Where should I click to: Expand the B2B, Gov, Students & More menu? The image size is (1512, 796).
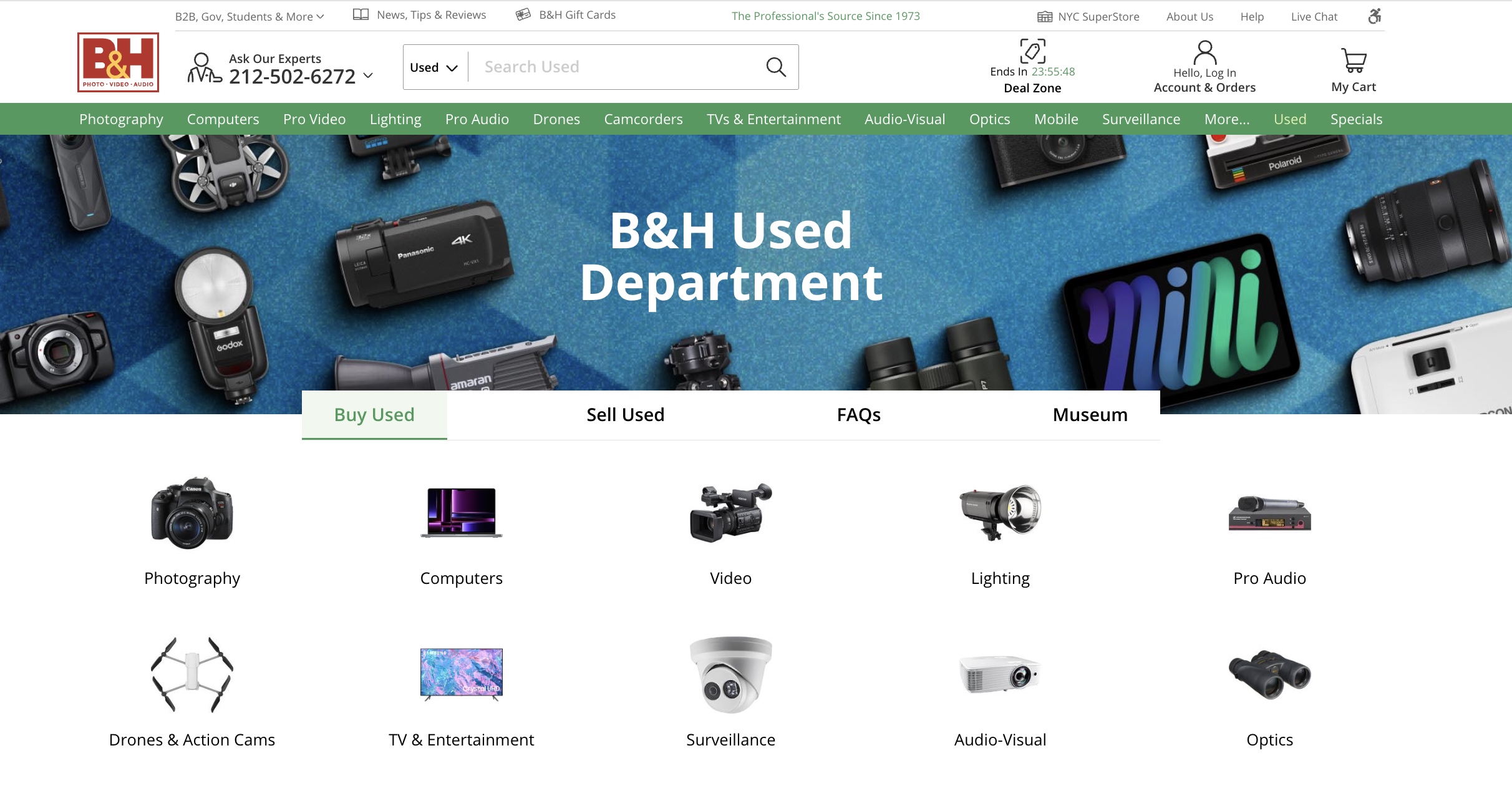[x=250, y=17]
